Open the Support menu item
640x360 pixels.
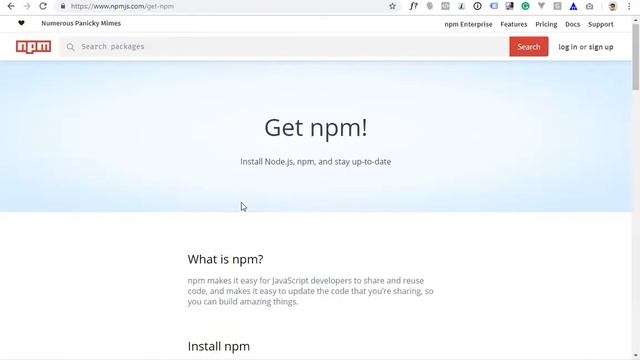[600, 24]
